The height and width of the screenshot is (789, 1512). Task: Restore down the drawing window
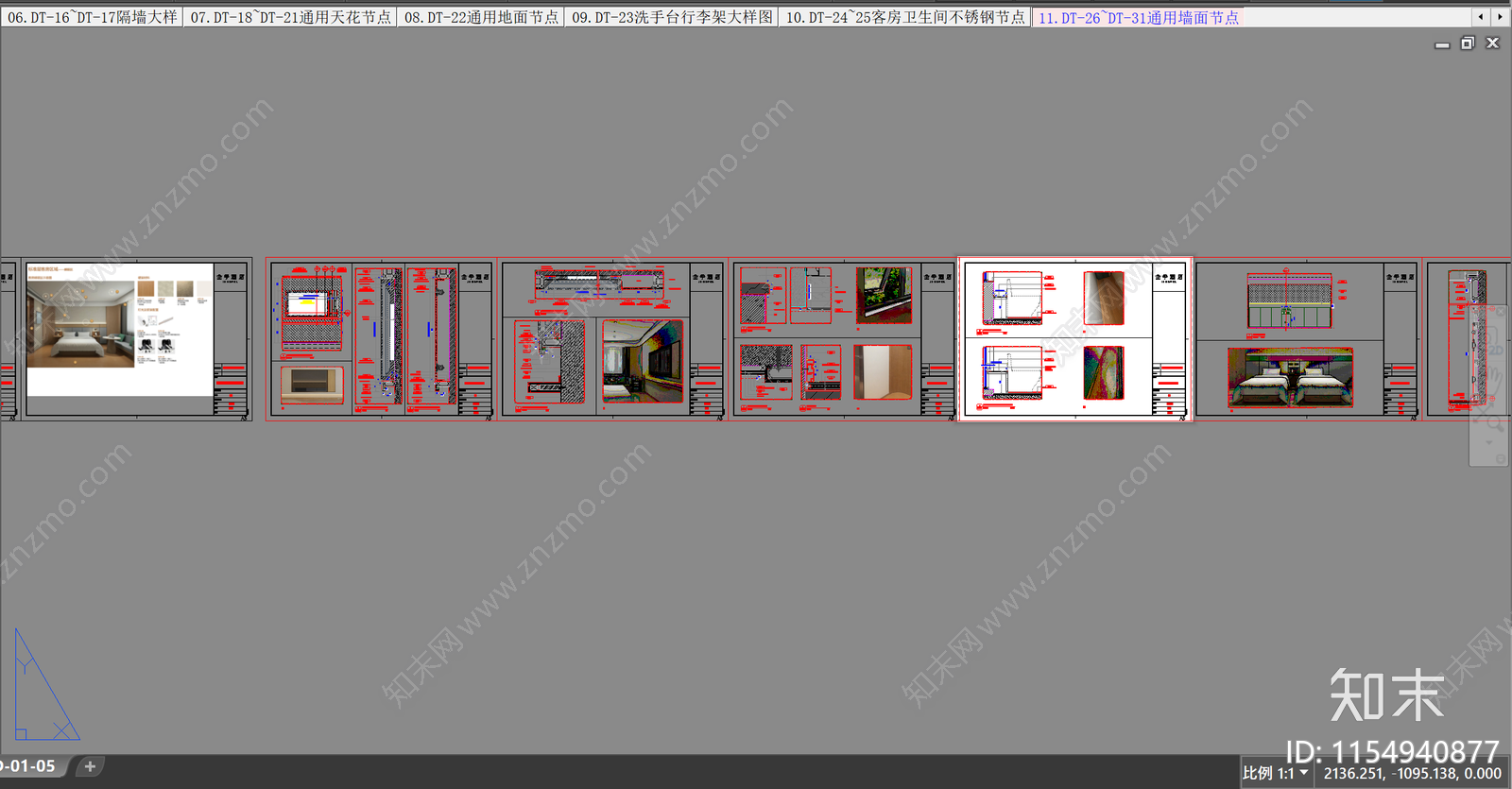click(x=1468, y=43)
